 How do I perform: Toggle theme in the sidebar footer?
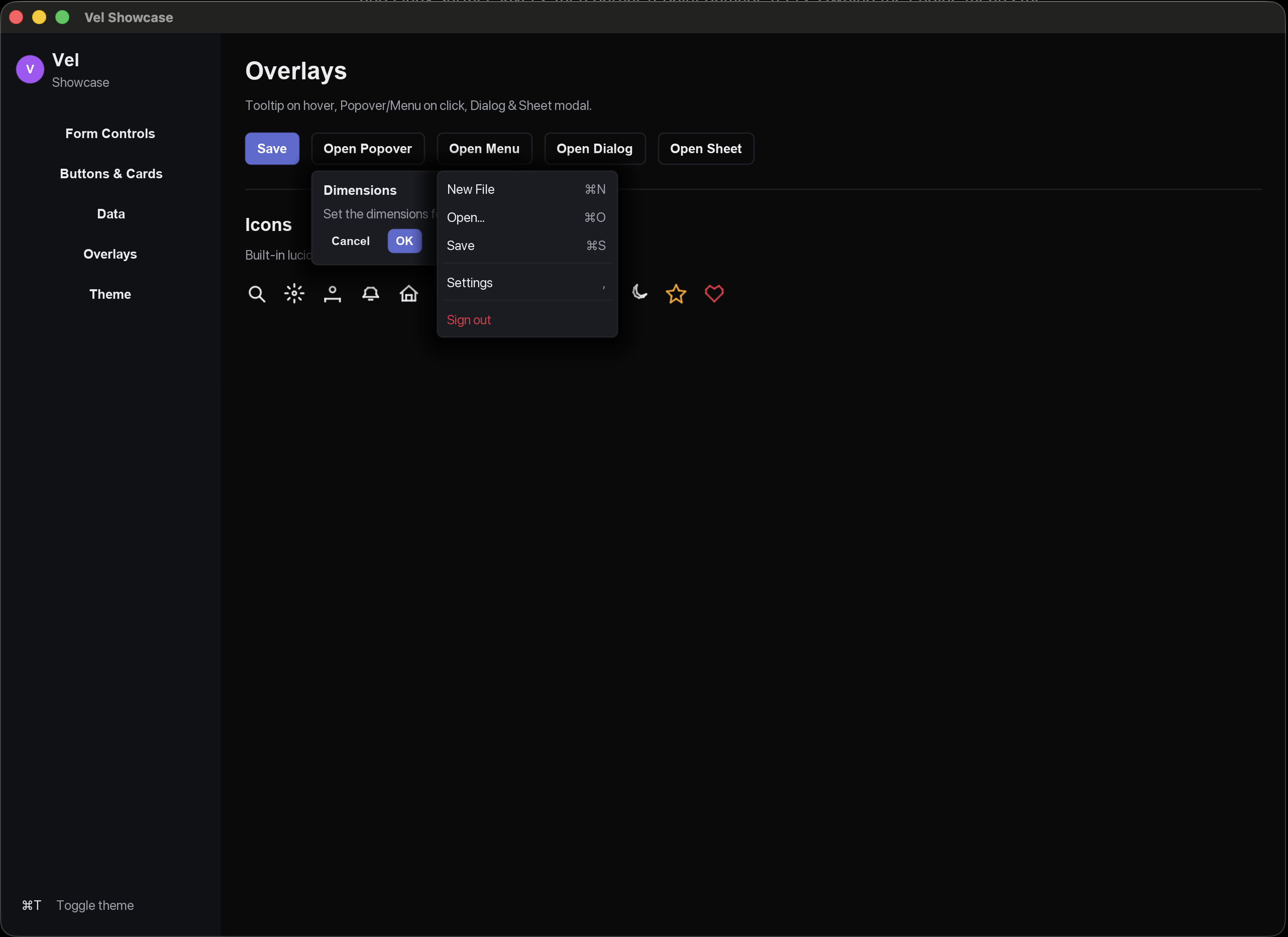95,906
